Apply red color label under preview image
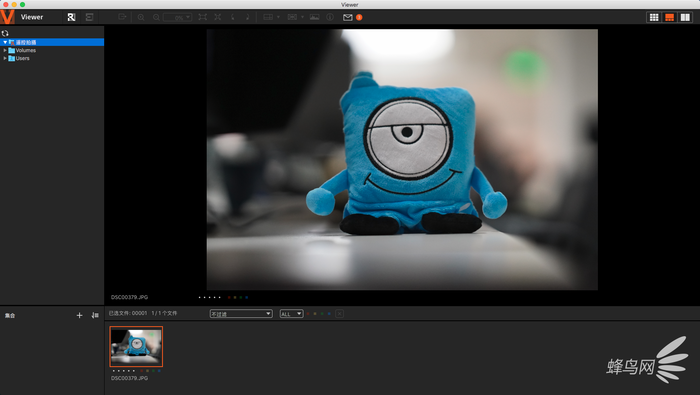This screenshot has width=700, height=395. coord(229,297)
